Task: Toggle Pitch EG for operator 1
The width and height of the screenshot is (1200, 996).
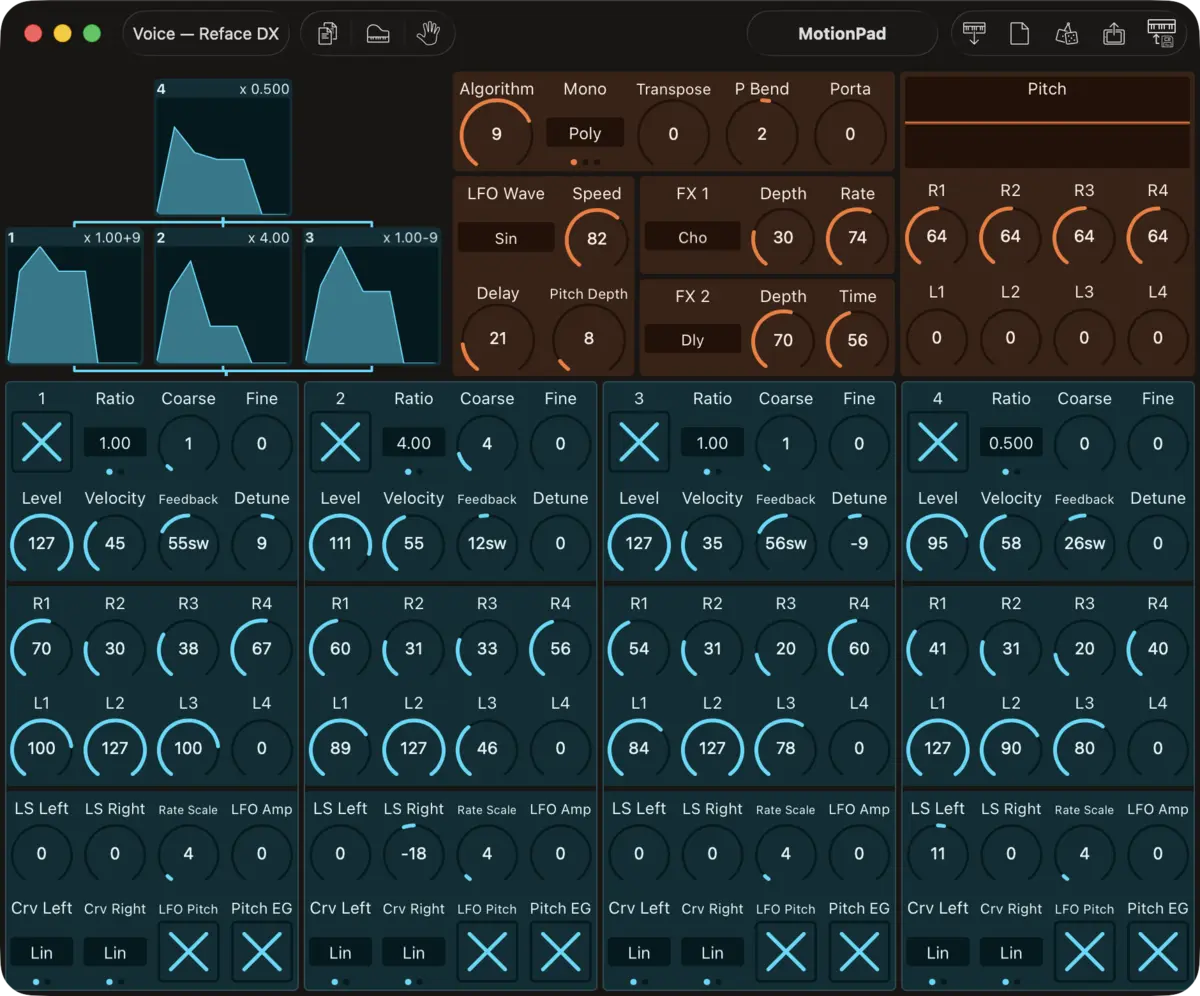Action: click(262, 952)
